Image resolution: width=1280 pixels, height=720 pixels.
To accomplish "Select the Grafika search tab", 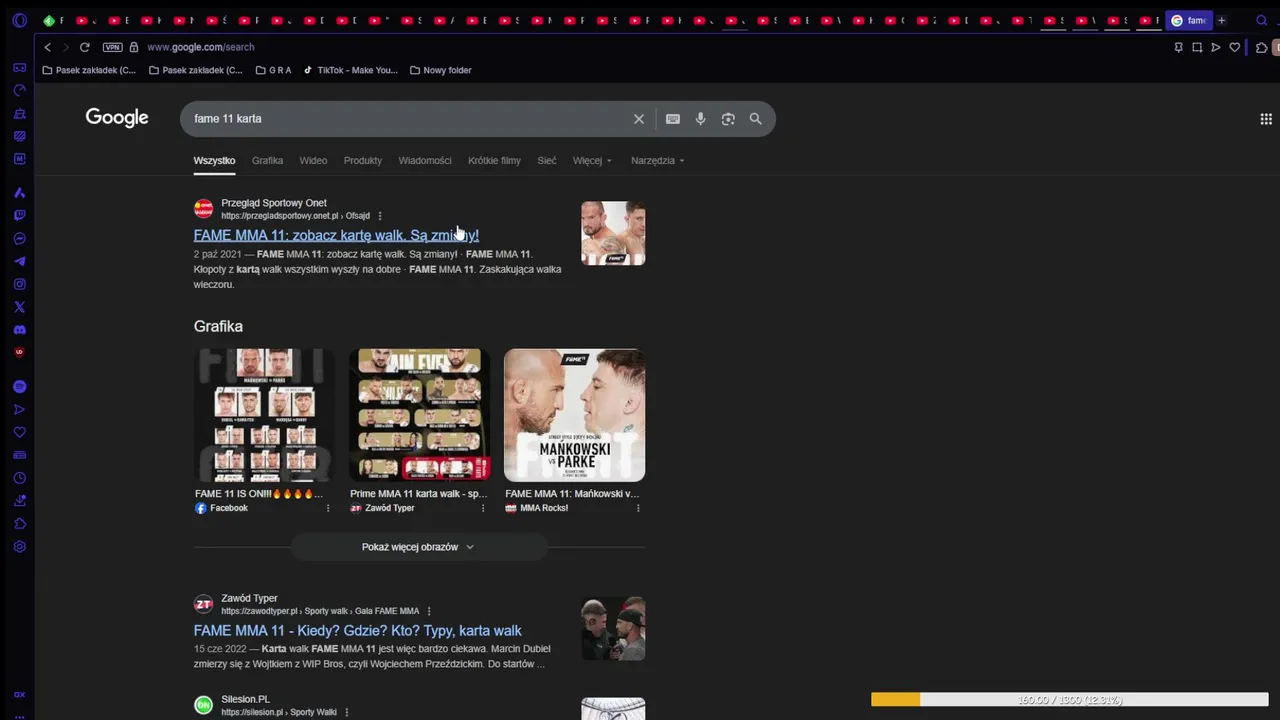I will point(267,160).
